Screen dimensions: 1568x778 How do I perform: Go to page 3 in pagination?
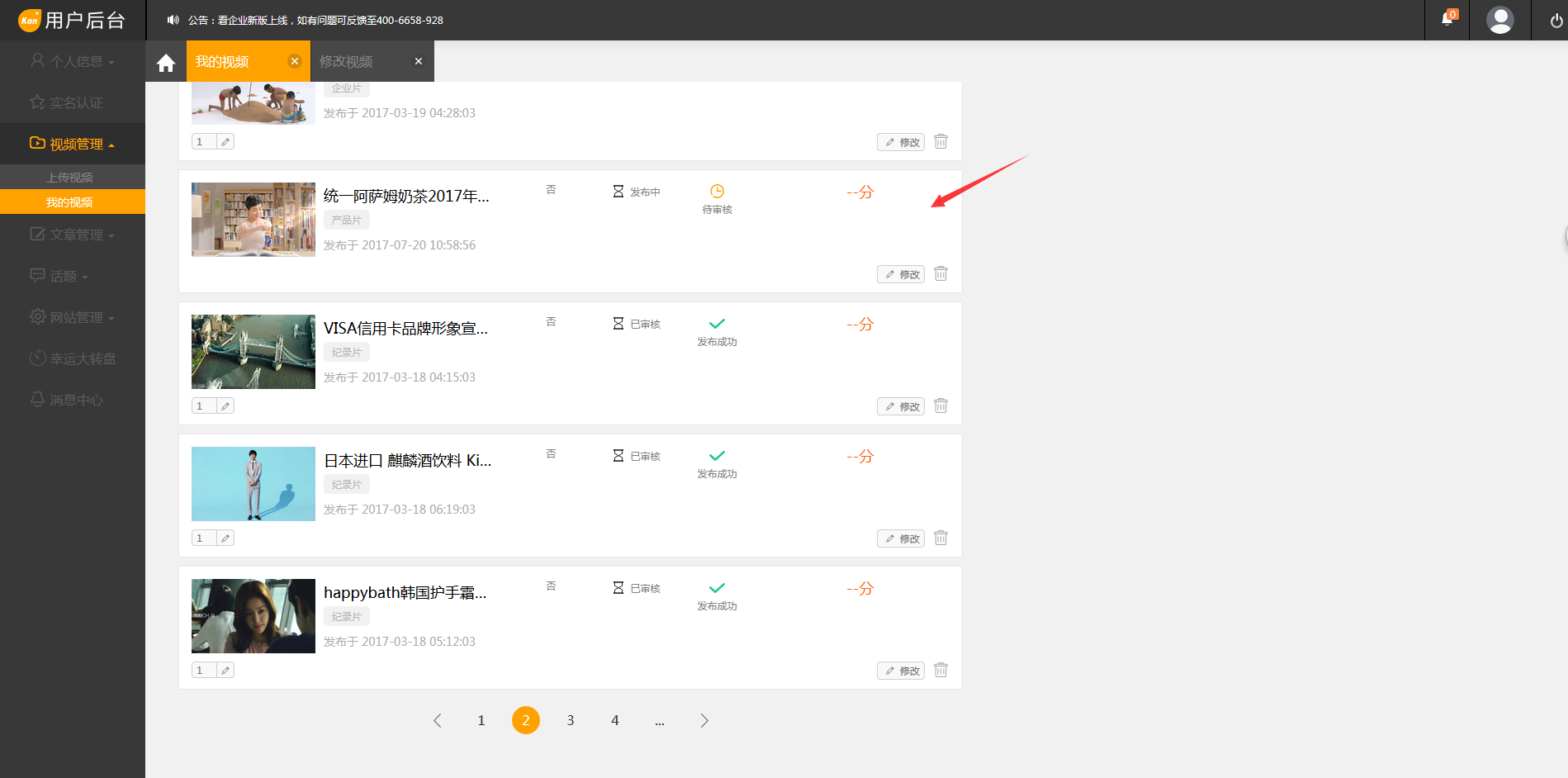pyautogui.click(x=571, y=720)
